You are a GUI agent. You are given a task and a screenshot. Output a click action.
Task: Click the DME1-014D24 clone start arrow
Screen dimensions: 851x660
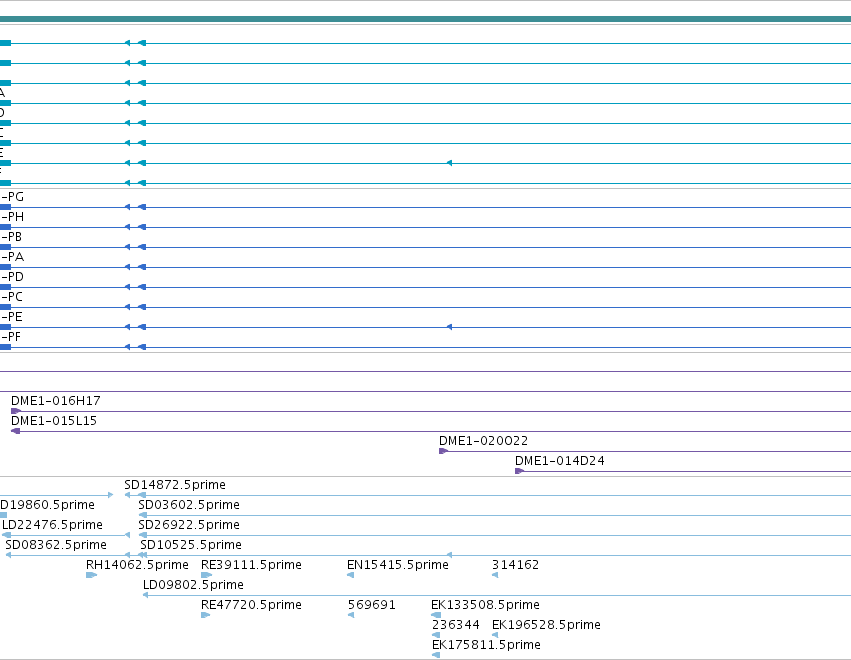519,471
